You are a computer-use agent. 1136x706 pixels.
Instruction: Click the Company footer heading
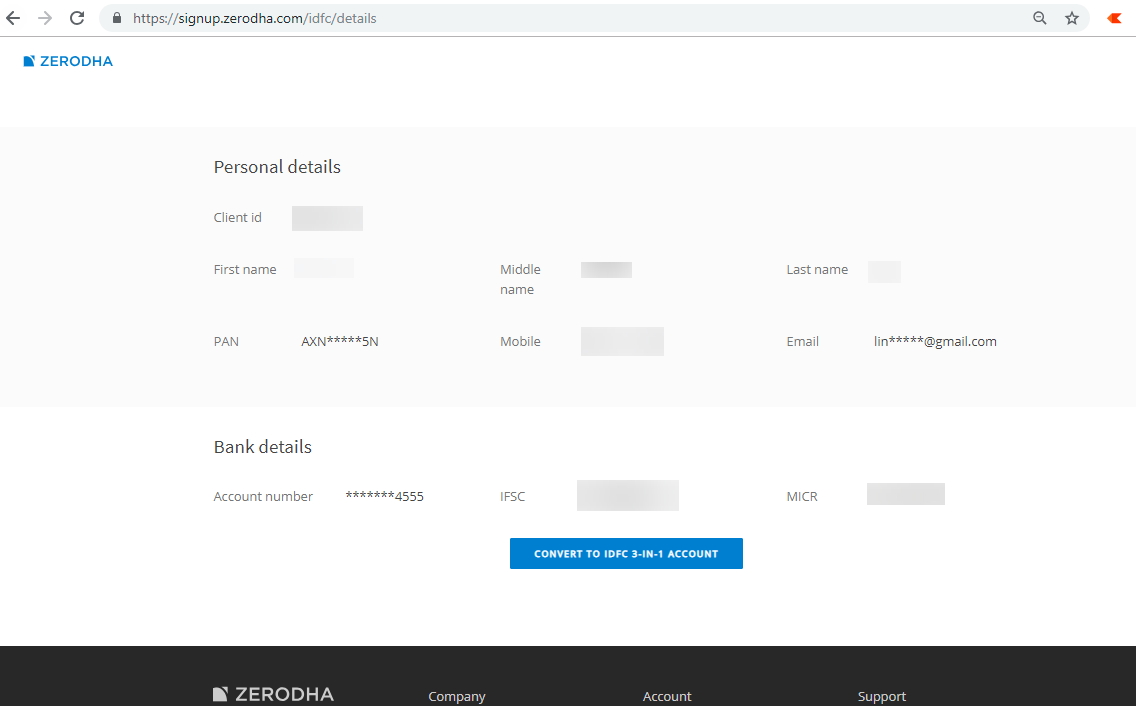tap(457, 696)
